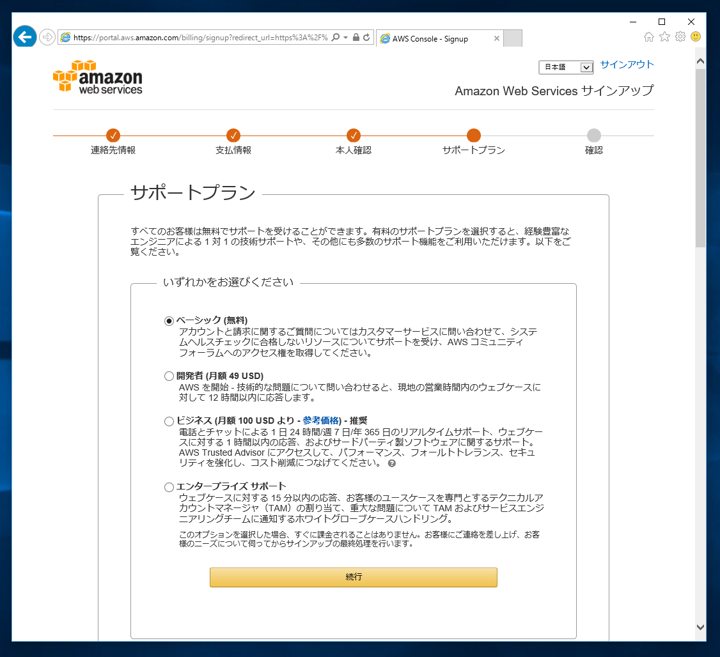
Task: Click the 連絡先情報 step checkmark
Action: (x=113, y=135)
